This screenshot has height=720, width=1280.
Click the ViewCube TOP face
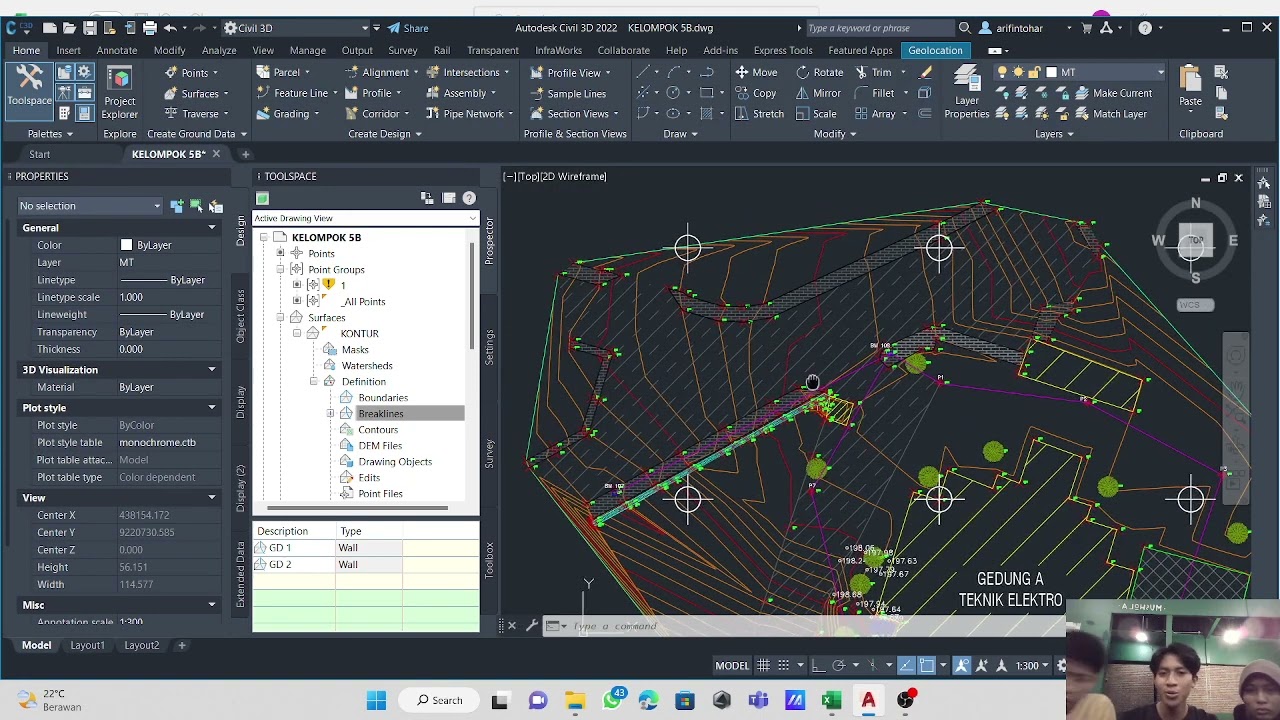(x=1195, y=240)
